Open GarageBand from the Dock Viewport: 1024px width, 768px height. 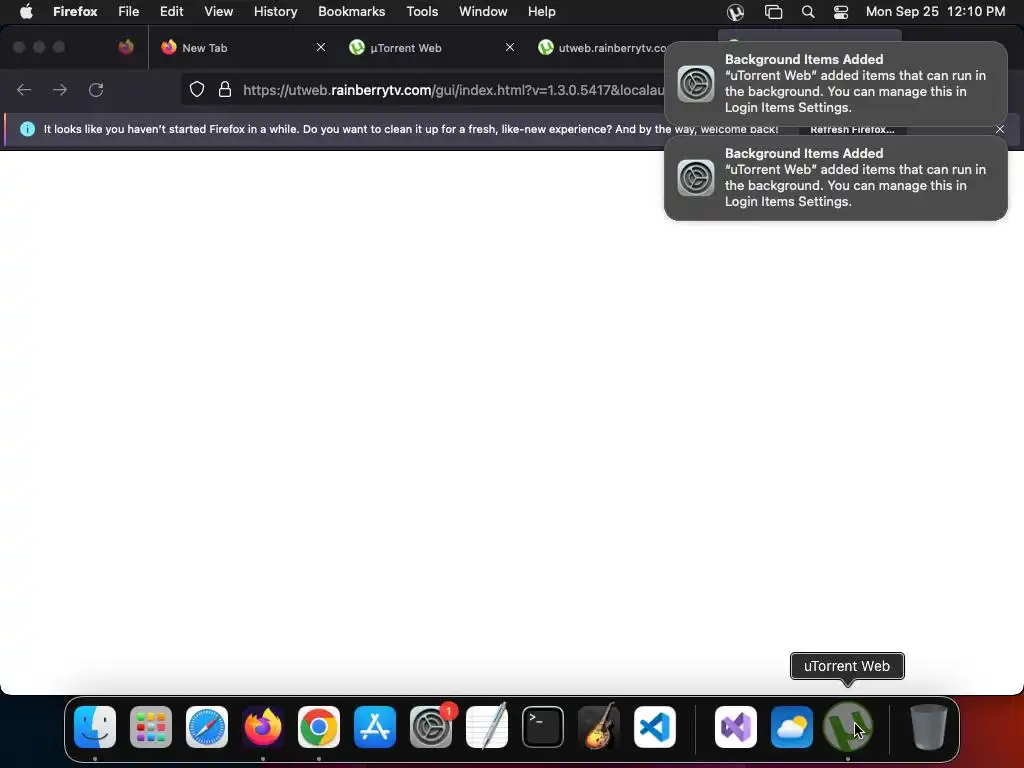click(599, 726)
